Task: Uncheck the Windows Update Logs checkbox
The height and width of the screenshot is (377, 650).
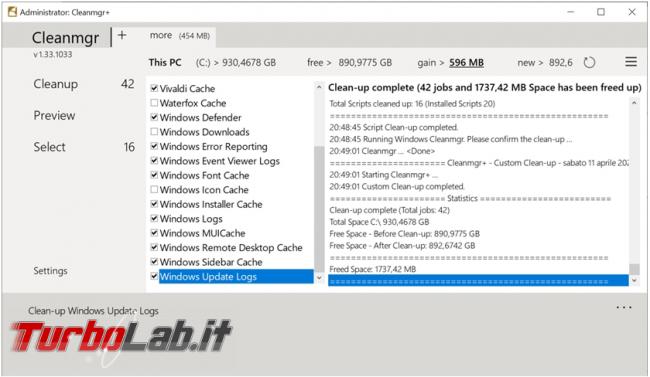Action: point(154,276)
